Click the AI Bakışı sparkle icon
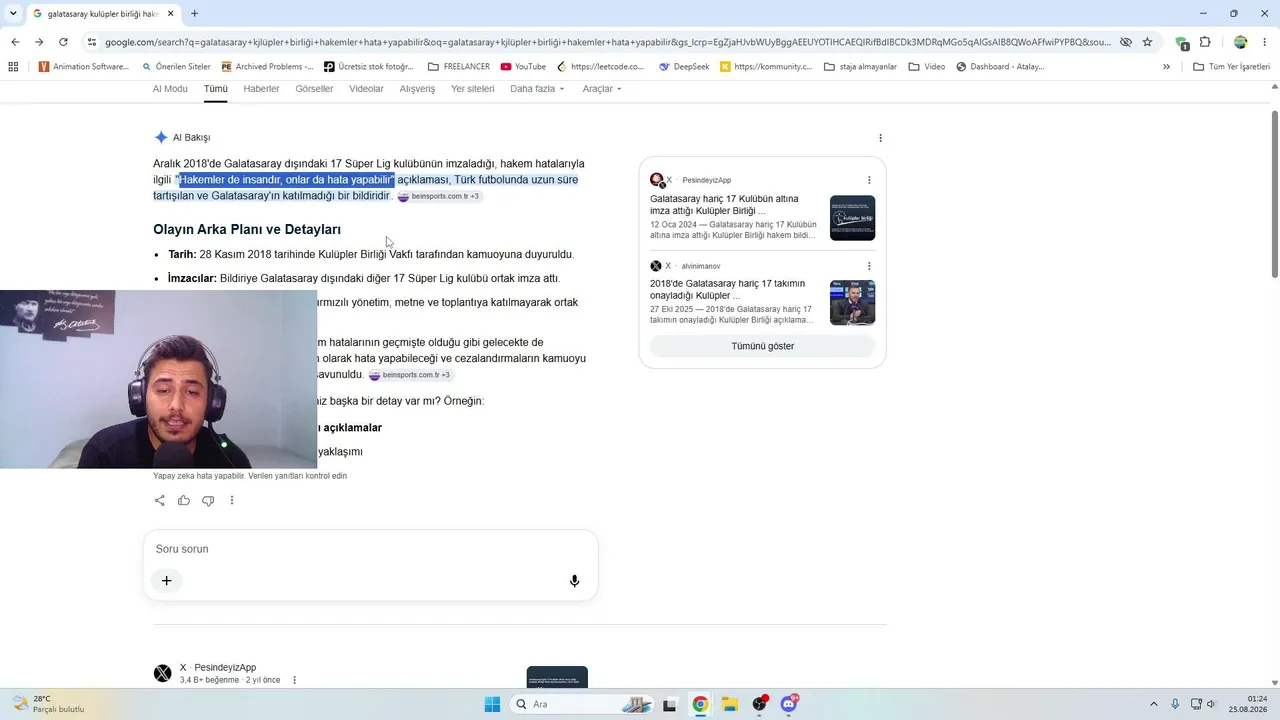Viewport: 1280px width, 720px height. point(161,138)
